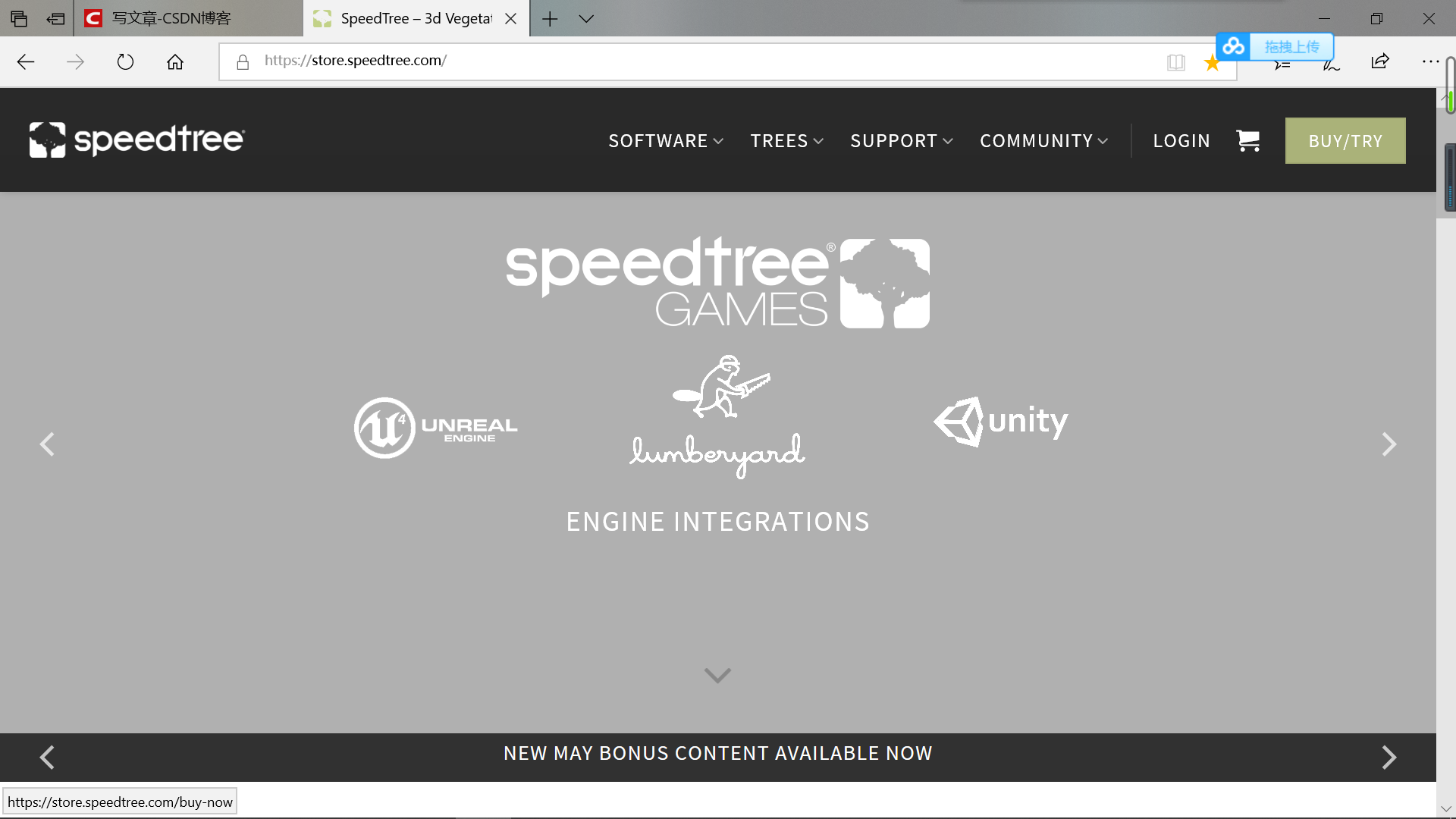Open the browser settings menu
The image size is (1456, 819).
tap(1430, 61)
